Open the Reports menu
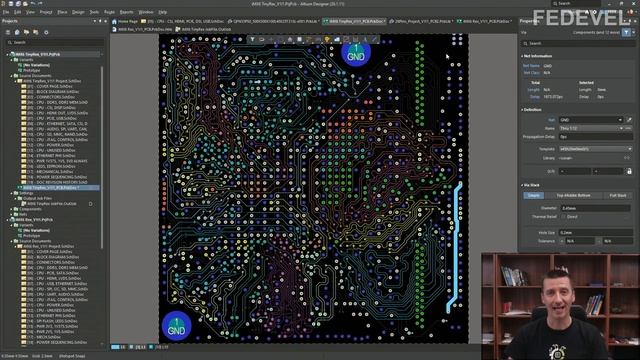Screen dimensions: 640x360 (126, 12)
